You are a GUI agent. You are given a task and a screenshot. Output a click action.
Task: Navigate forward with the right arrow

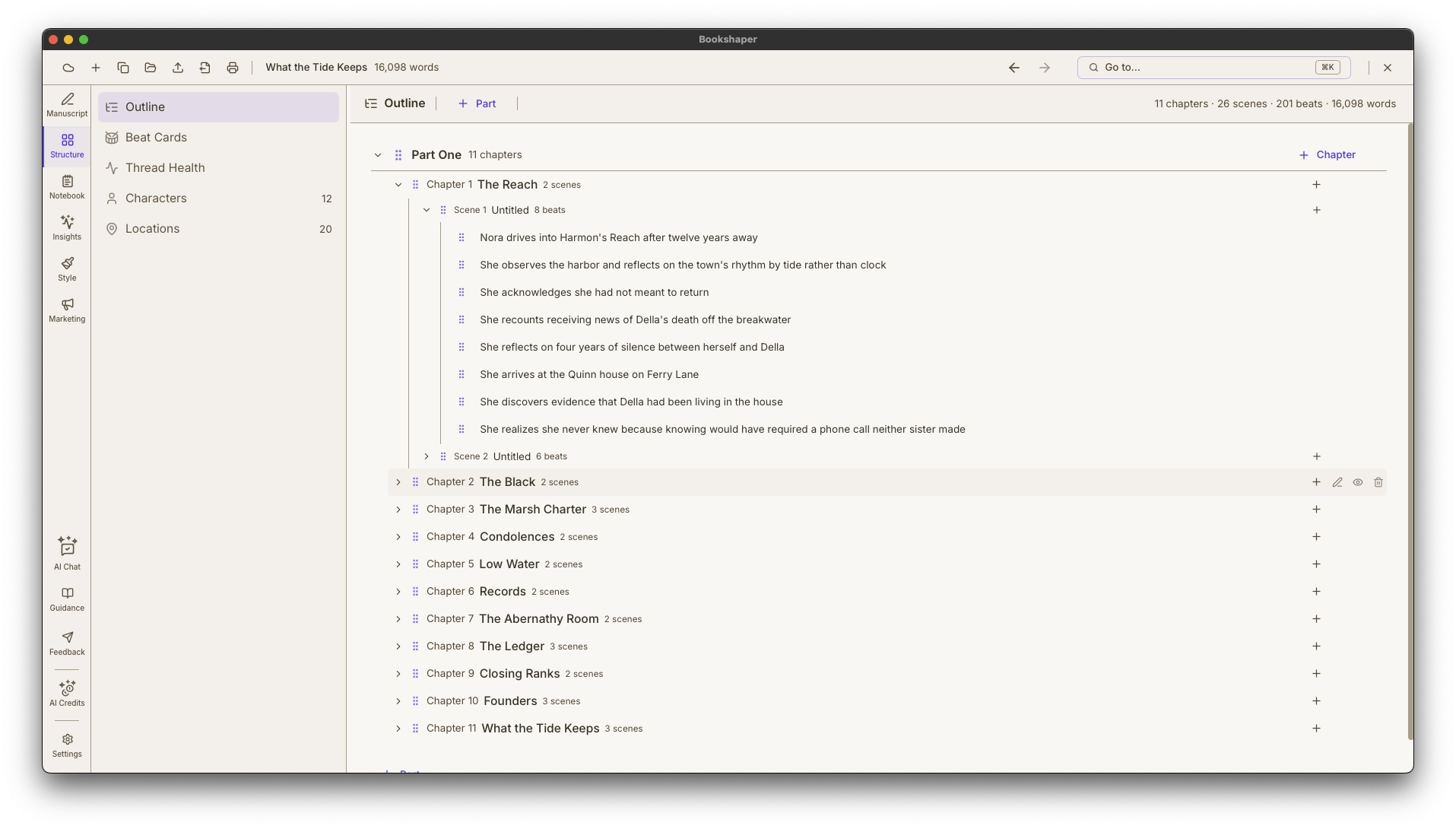pyautogui.click(x=1045, y=68)
